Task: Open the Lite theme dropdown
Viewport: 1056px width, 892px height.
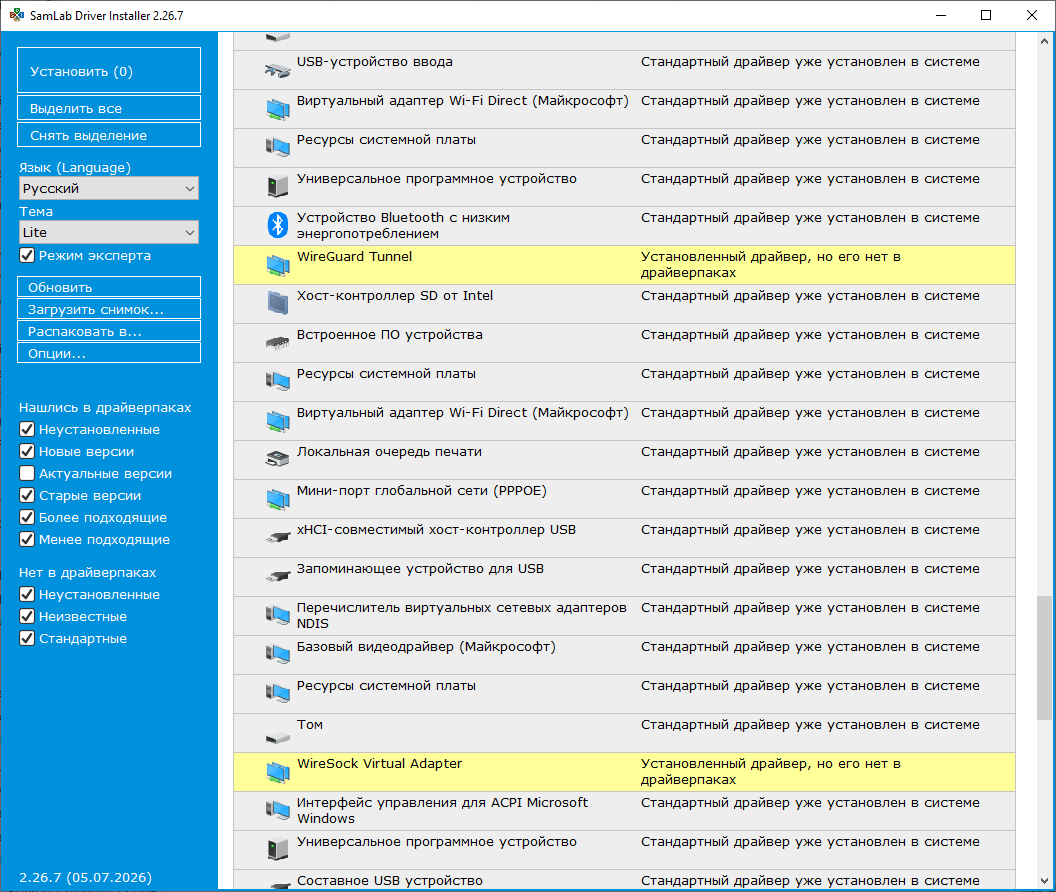Action: pos(109,232)
